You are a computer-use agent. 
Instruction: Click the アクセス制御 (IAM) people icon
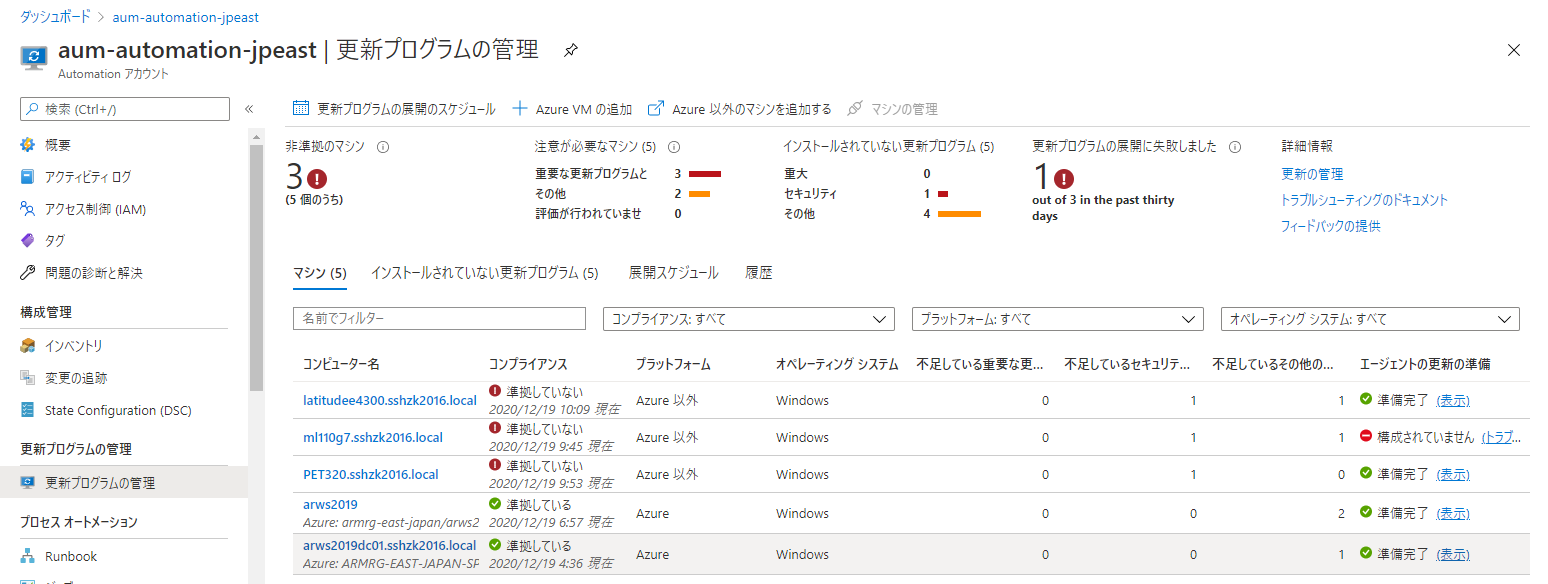click(x=28, y=209)
